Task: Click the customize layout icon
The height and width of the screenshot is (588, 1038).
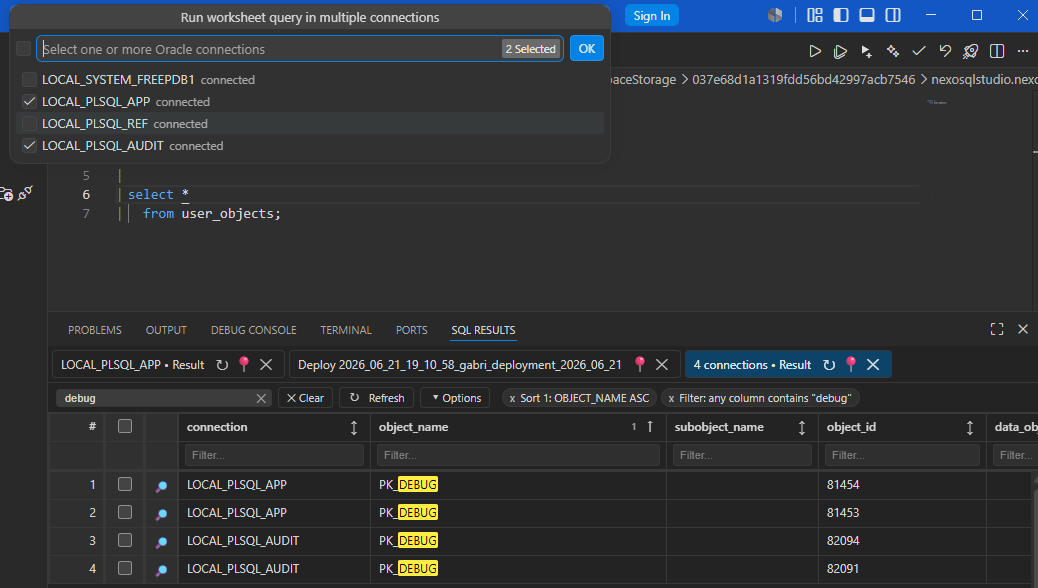Action: pyautogui.click(x=815, y=15)
